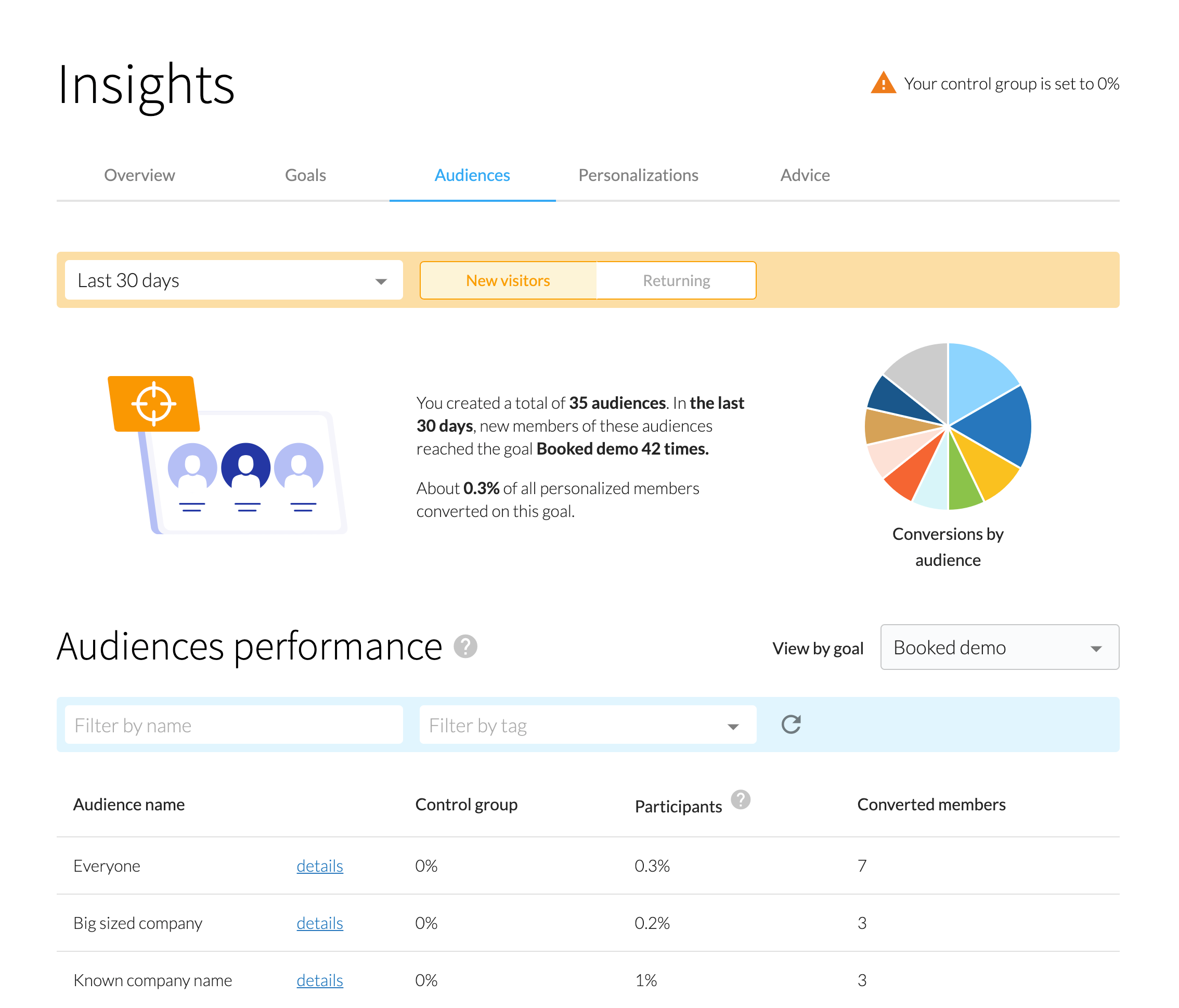The image size is (1179, 1008).
Task: Expand the Booked demo goal dropdown
Action: pyautogui.click(x=999, y=647)
